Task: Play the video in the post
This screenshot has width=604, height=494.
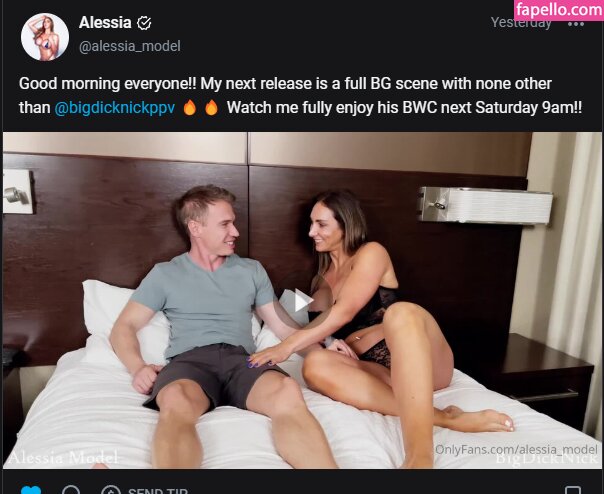Action: point(301,301)
